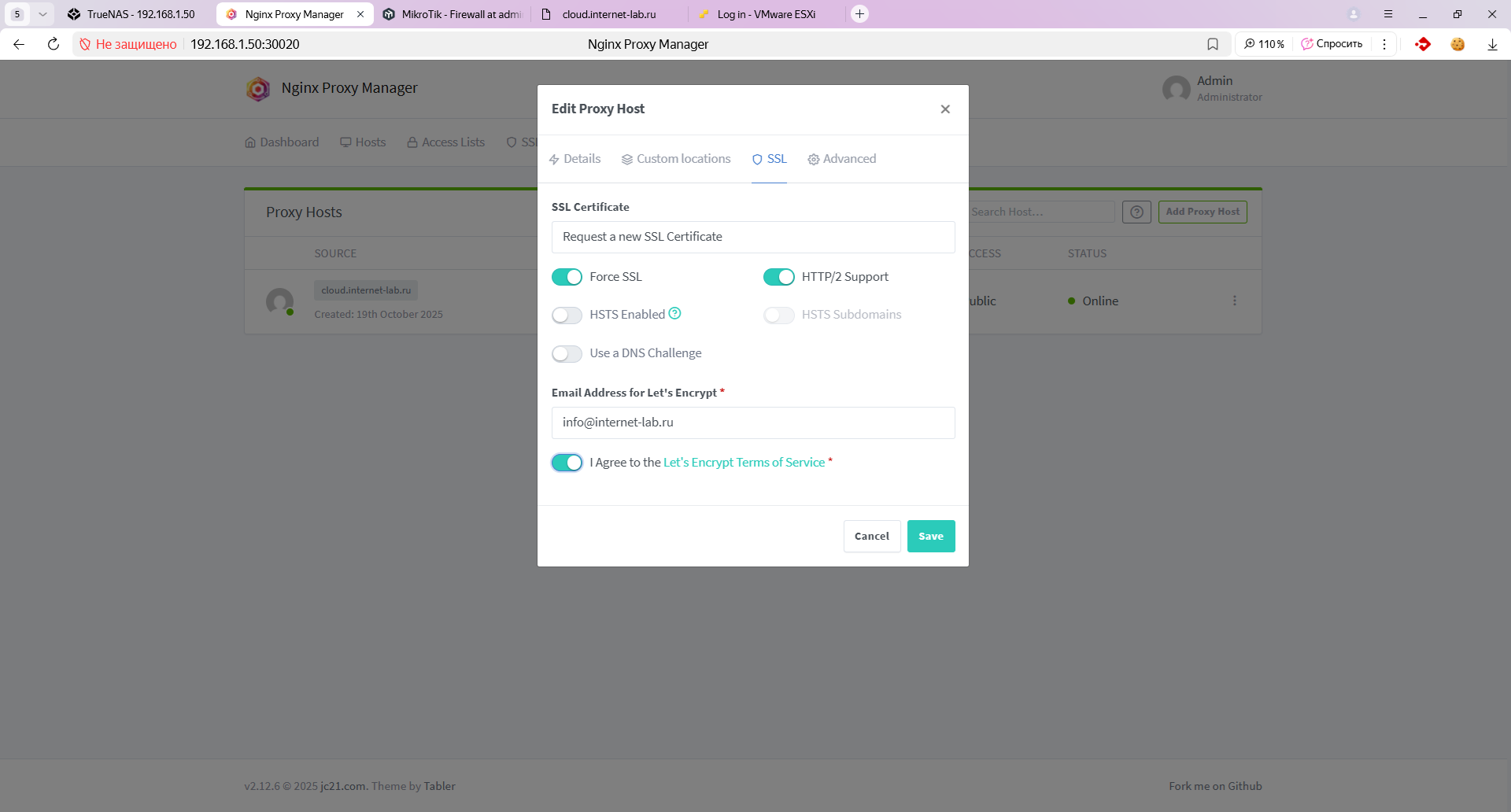
Task: Click the browser page reload icon
Action: pyautogui.click(x=54, y=44)
